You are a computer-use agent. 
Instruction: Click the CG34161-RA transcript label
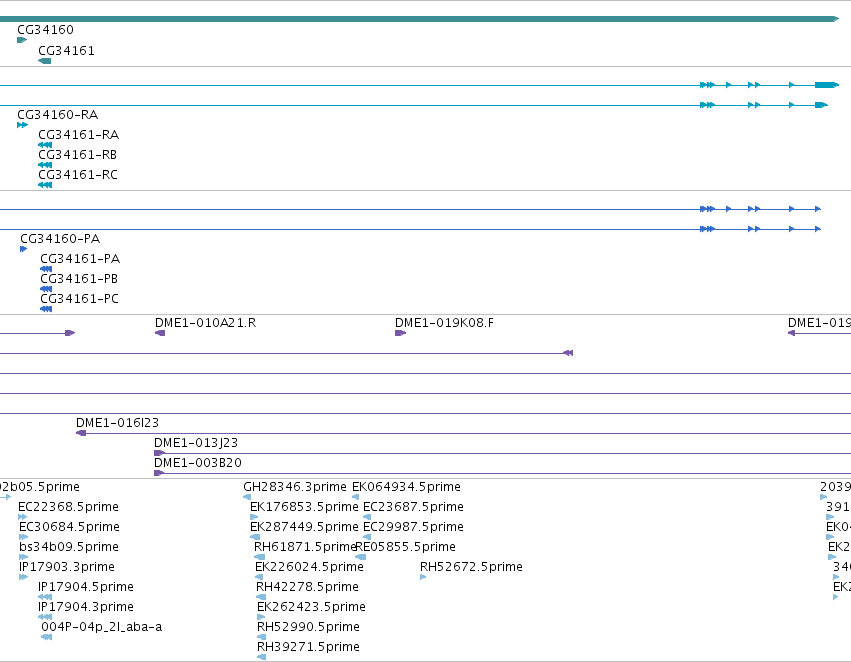(78, 135)
